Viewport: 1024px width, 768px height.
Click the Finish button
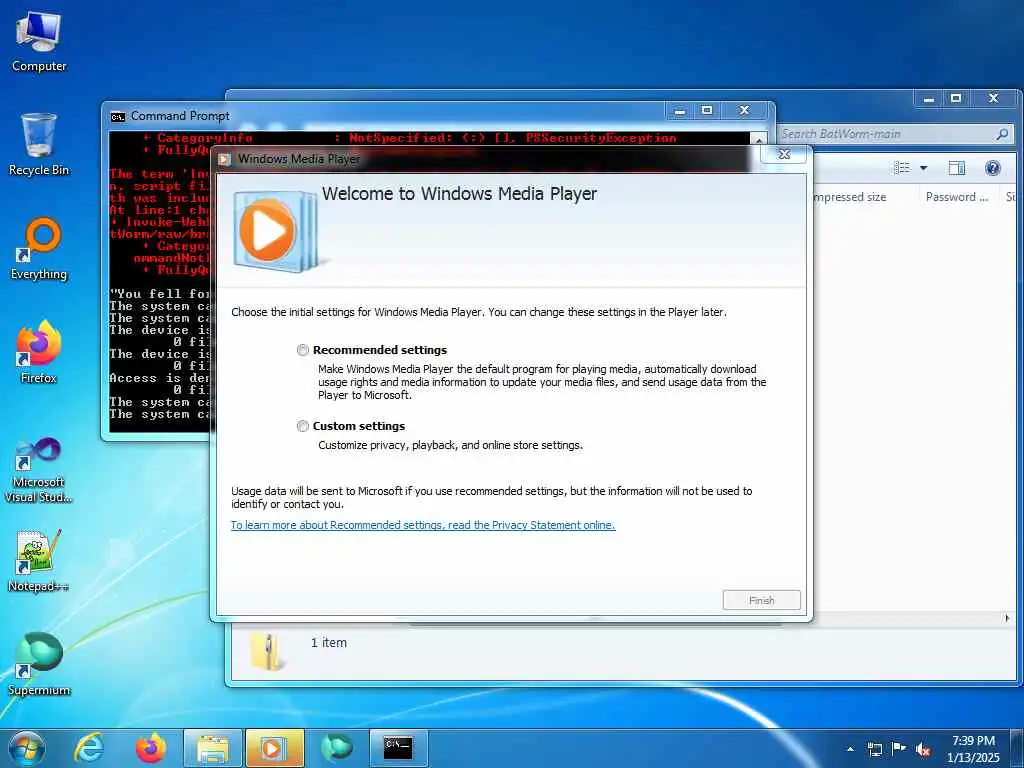[x=761, y=600]
